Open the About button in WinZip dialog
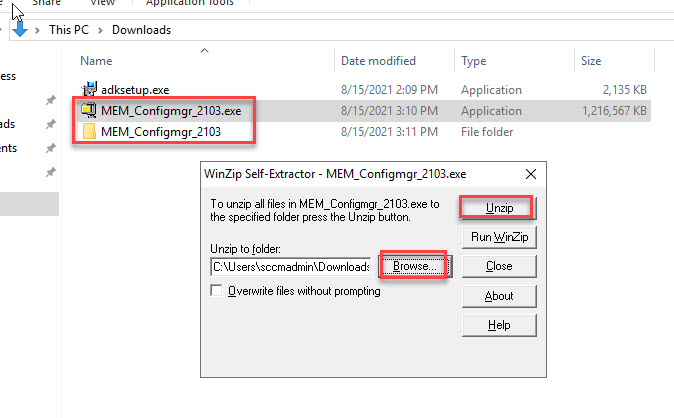This screenshot has width=674, height=418. click(x=498, y=296)
